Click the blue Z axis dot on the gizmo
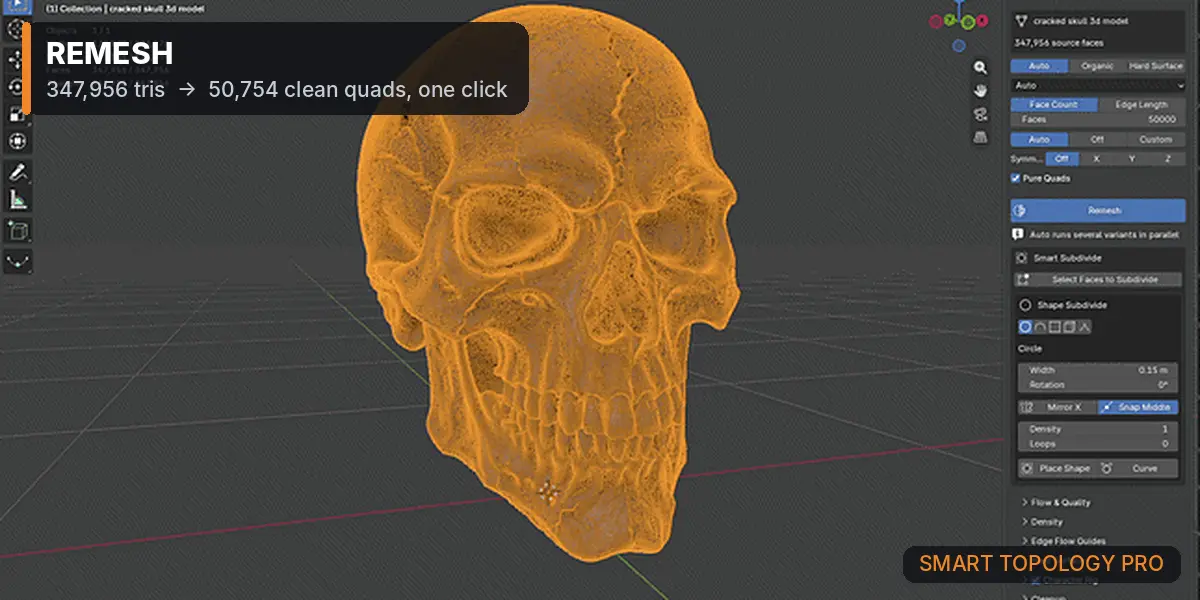Image resolution: width=1200 pixels, height=600 pixels. click(x=958, y=46)
